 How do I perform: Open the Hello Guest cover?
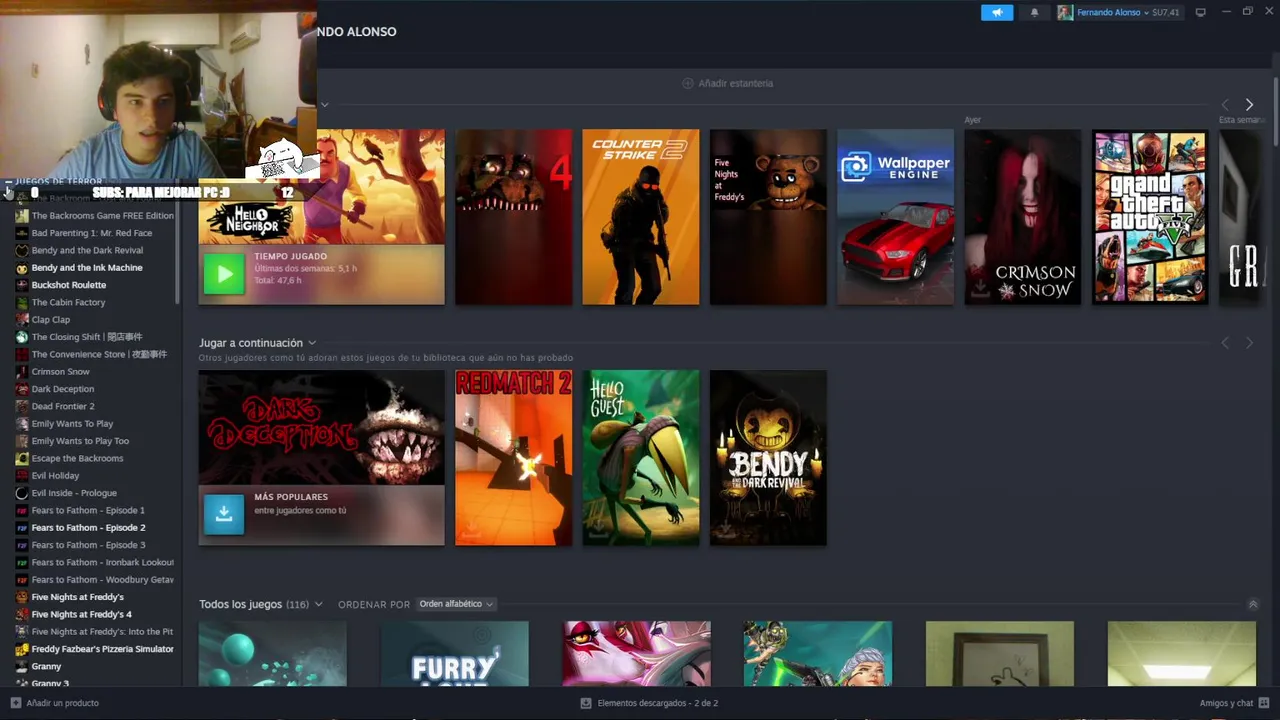pos(641,458)
